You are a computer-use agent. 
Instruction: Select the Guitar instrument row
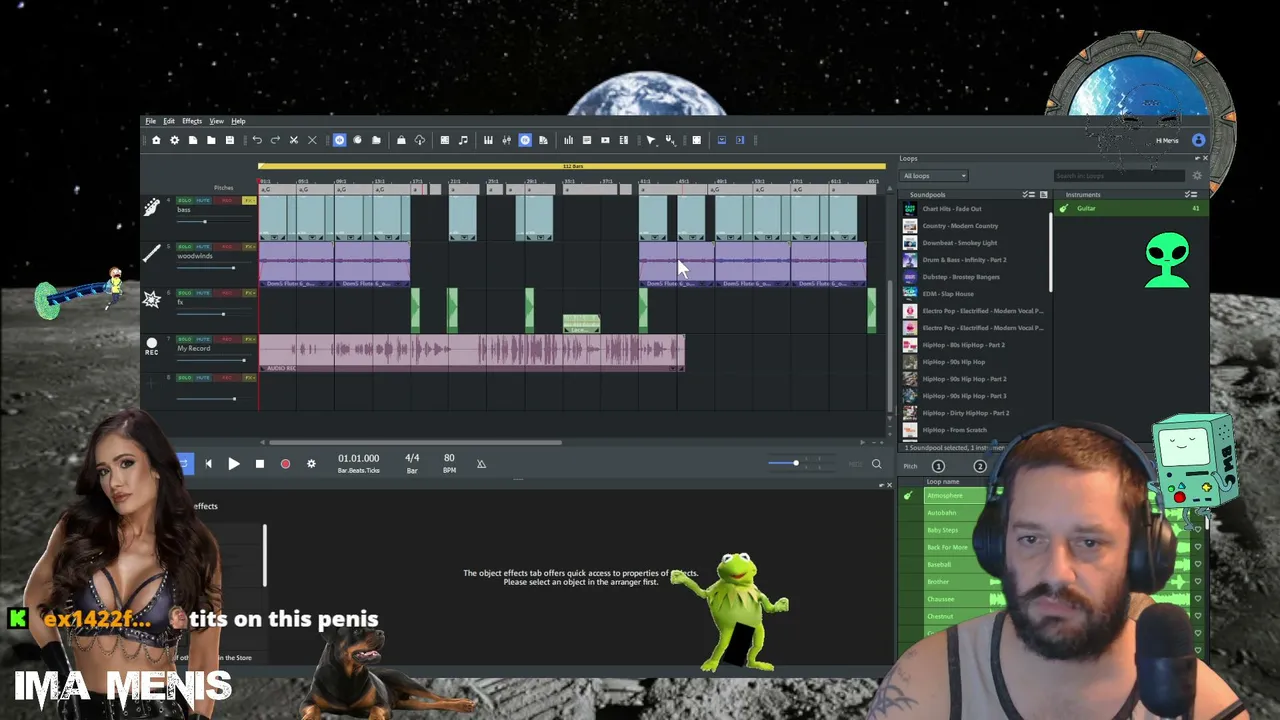click(1131, 208)
